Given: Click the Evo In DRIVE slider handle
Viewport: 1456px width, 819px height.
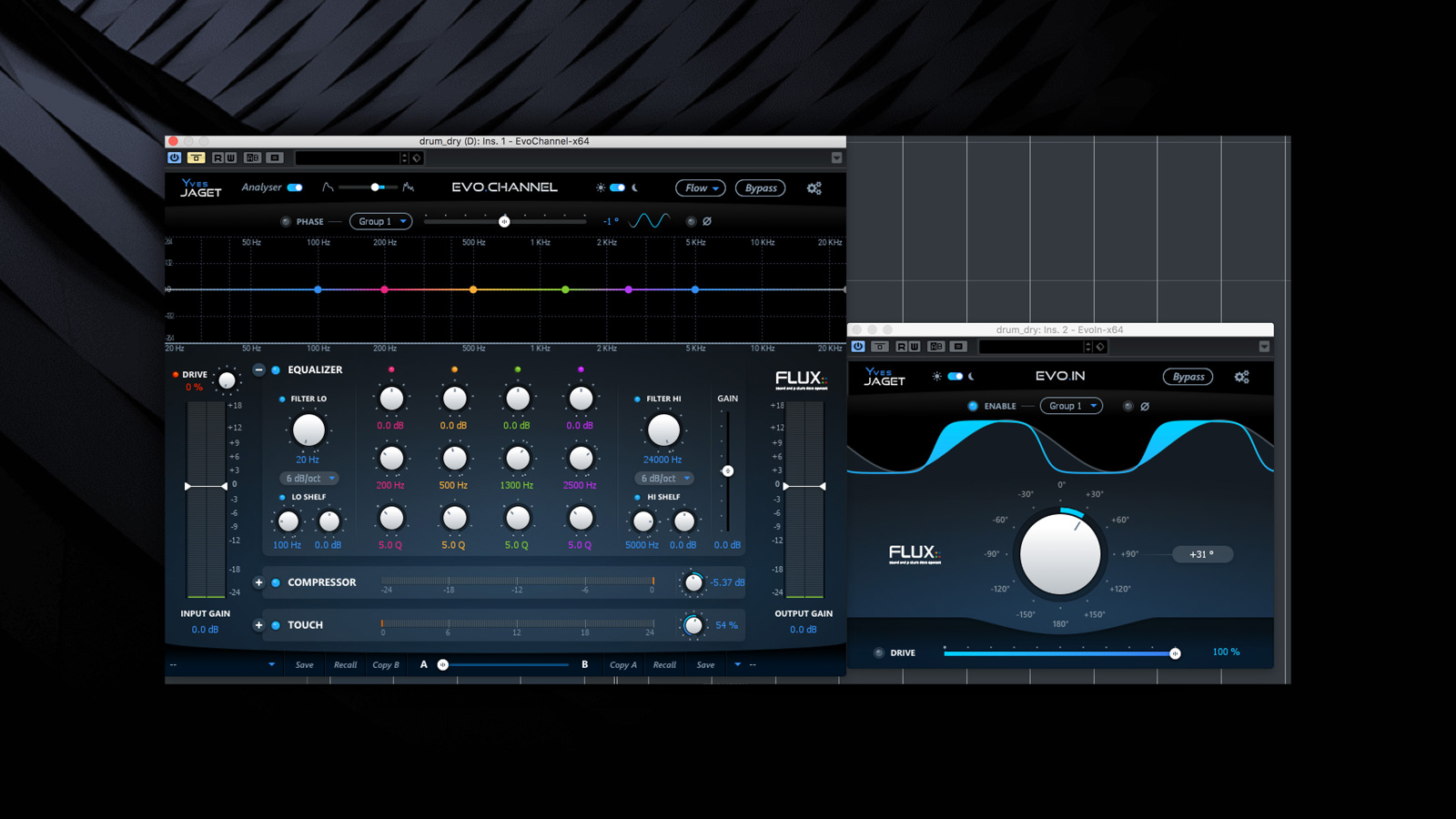Looking at the screenshot, I should 1175,653.
